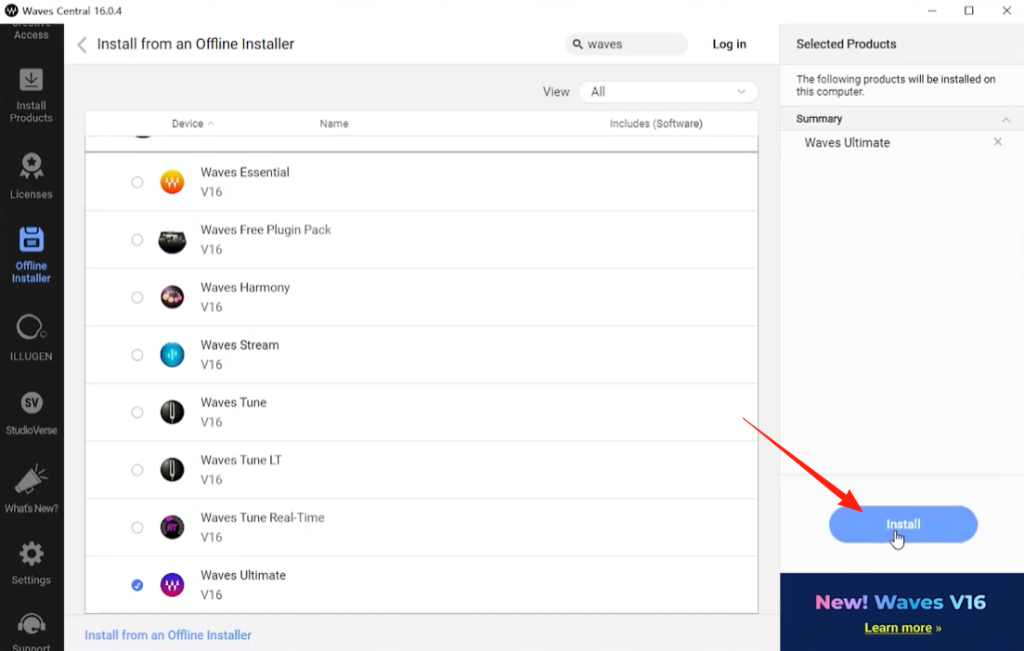Open the Support section
The height and width of the screenshot is (651, 1024).
(31, 632)
